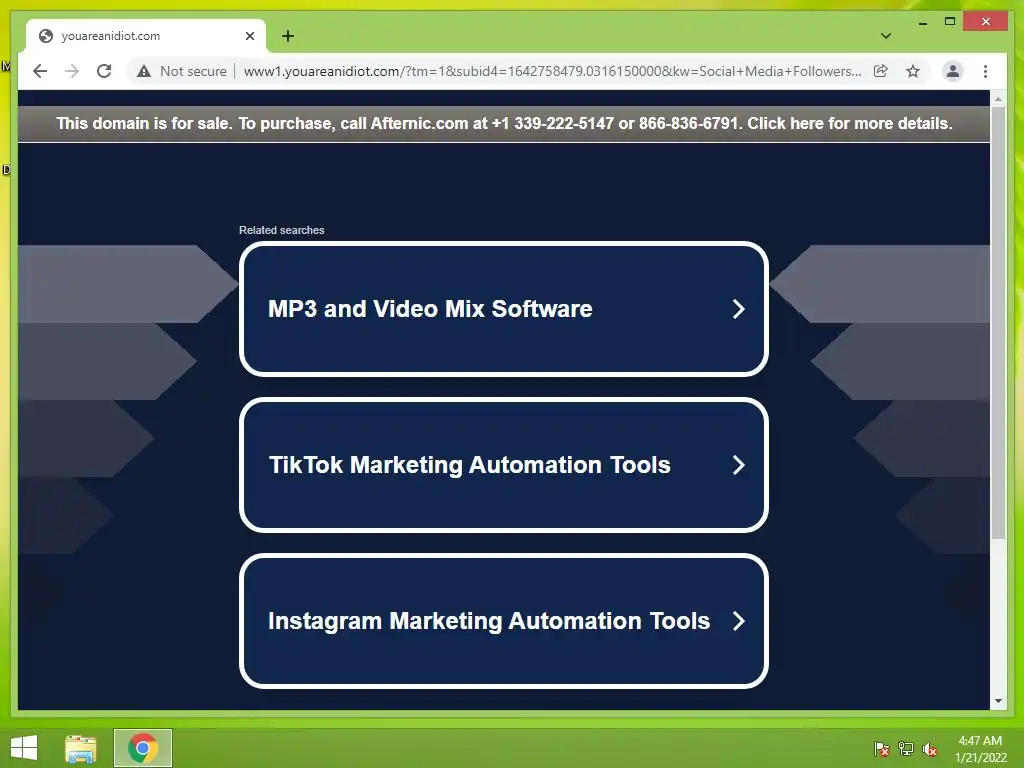
Task: Open the Chrome profile avatar
Action: 953,71
